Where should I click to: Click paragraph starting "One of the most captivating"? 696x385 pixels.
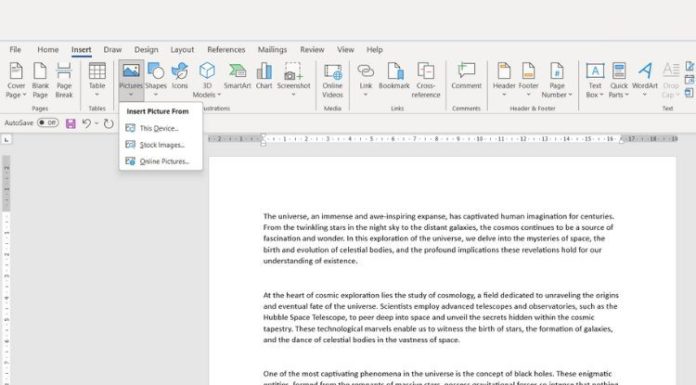pos(441,377)
